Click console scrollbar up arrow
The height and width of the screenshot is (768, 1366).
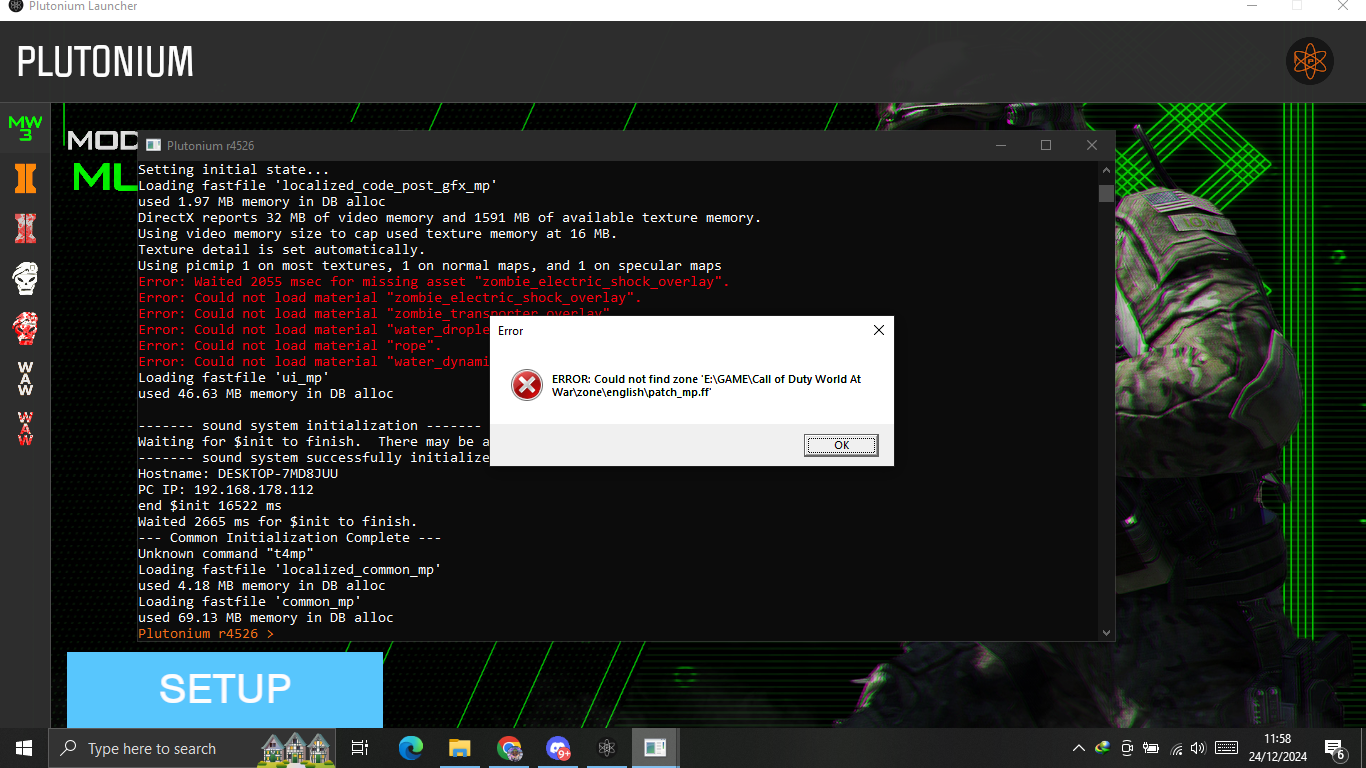(x=1106, y=170)
